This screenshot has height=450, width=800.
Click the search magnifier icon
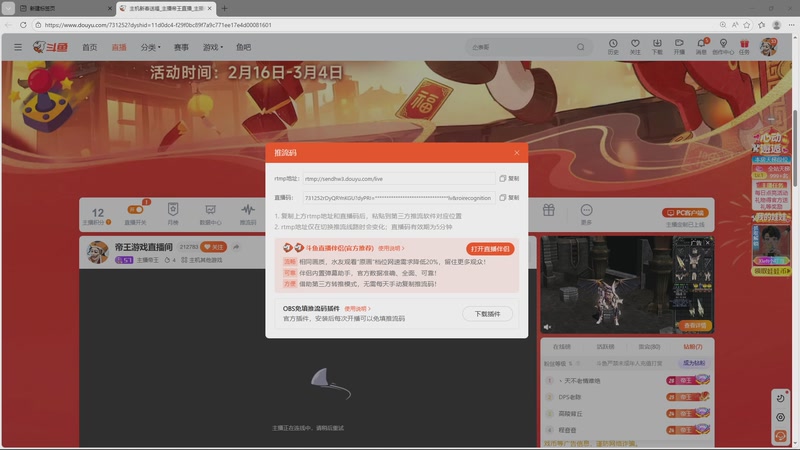581,47
